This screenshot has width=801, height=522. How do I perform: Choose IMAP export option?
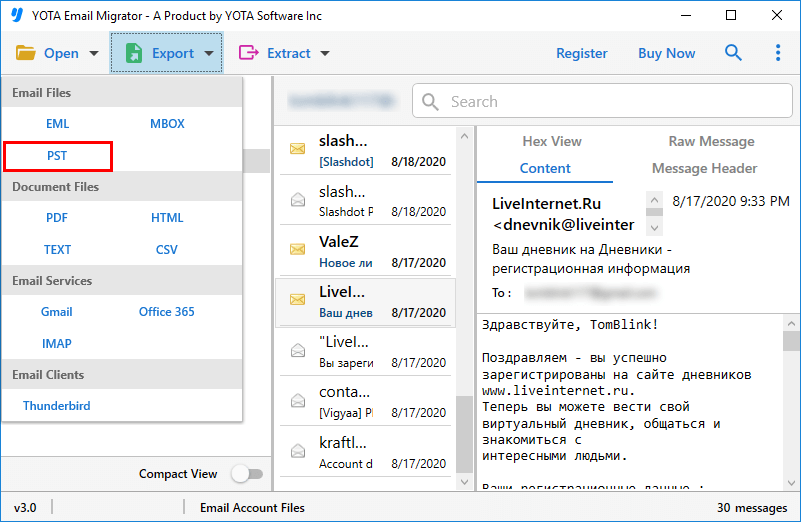57,344
